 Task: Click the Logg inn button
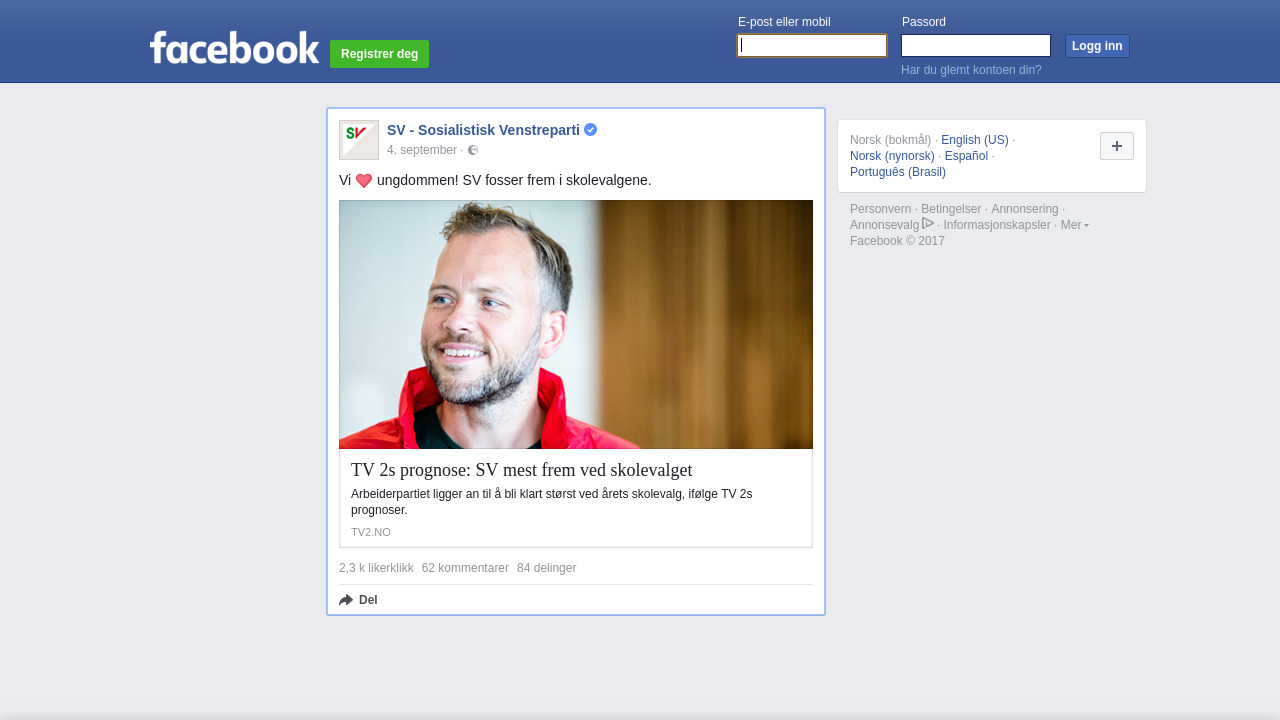(x=1097, y=46)
